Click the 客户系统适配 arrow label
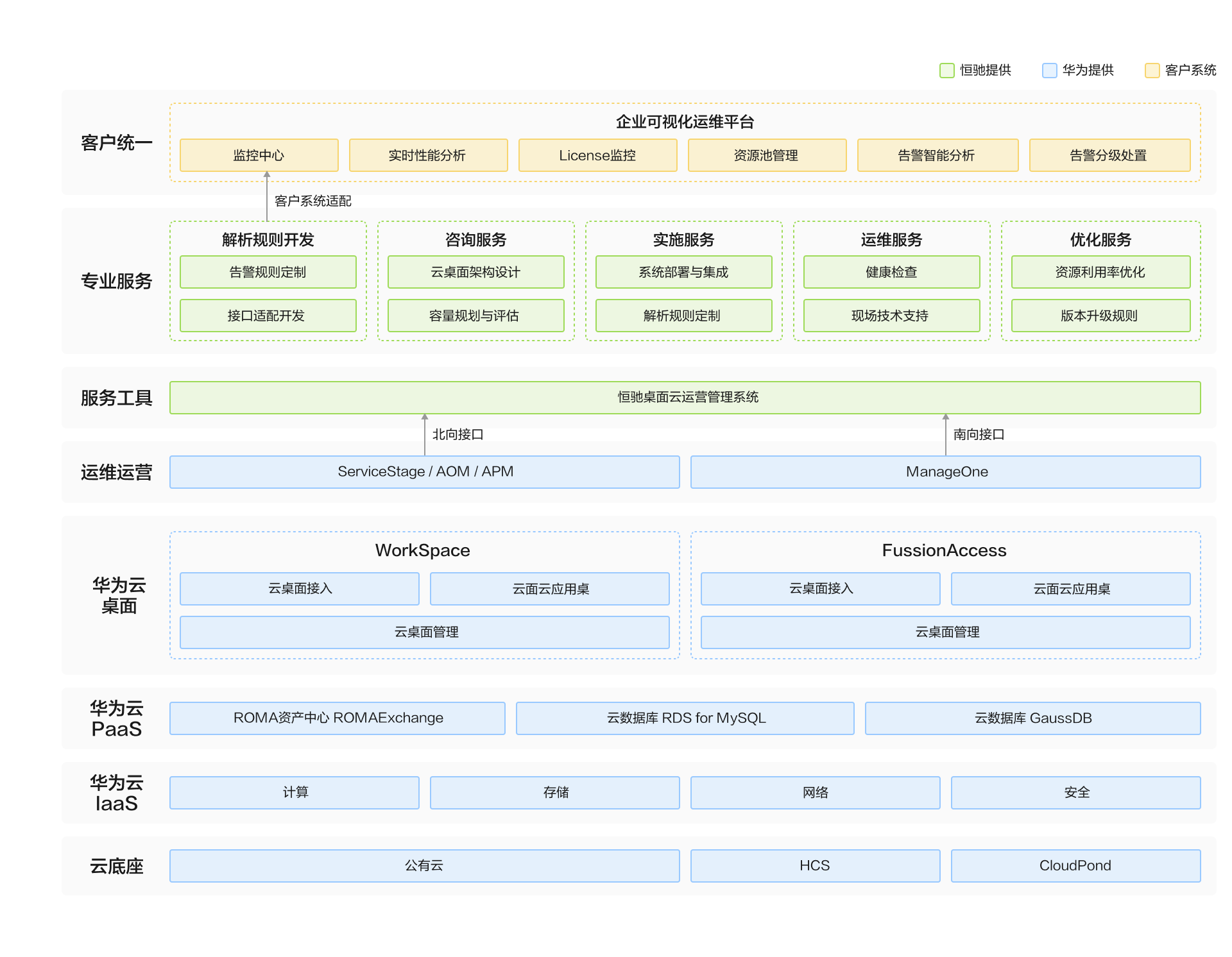Image resolution: width=1232 pixels, height=957 pixels. tap(313, 201)
